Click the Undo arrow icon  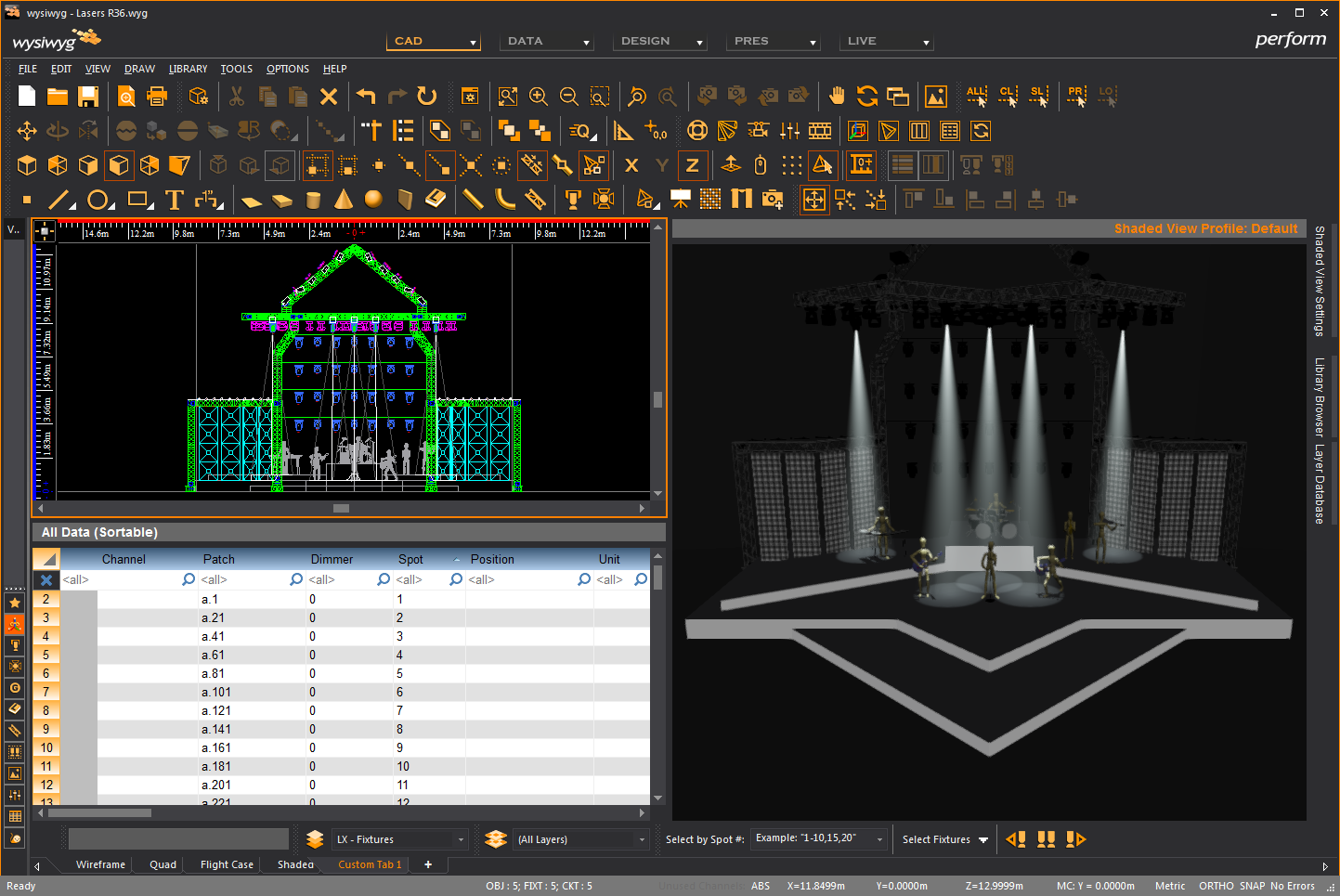(x=366, y=97)
